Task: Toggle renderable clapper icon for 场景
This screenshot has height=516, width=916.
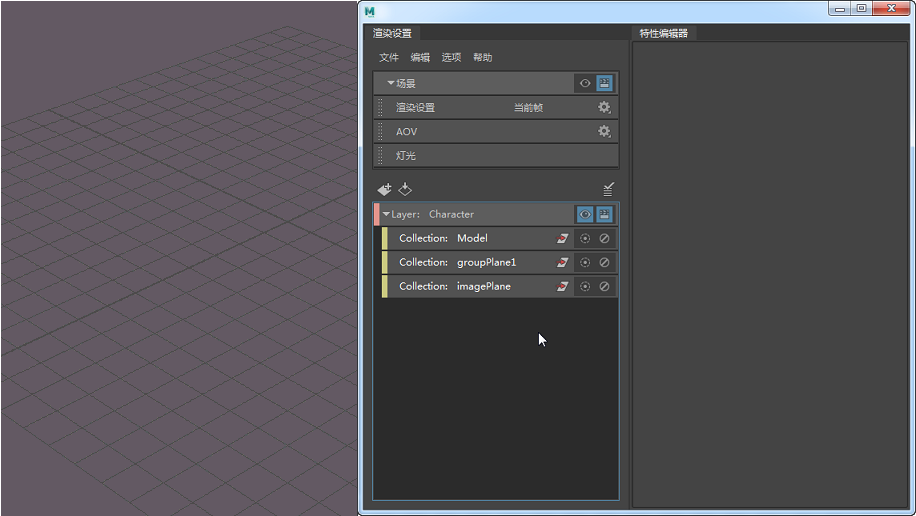Action: click(605, 84)
